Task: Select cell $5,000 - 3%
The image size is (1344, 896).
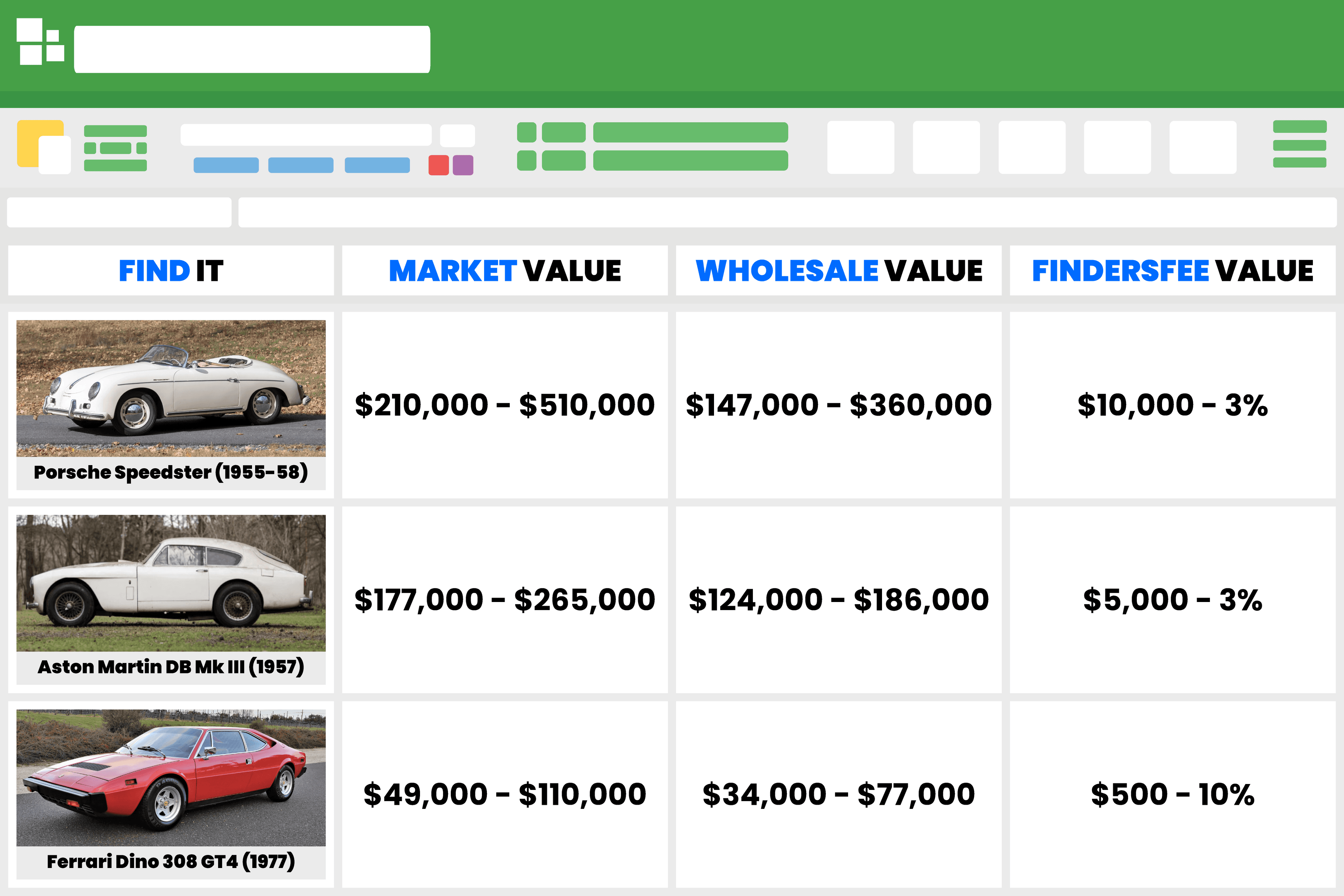Action: pyautogui.click(x=1172, y=600)
